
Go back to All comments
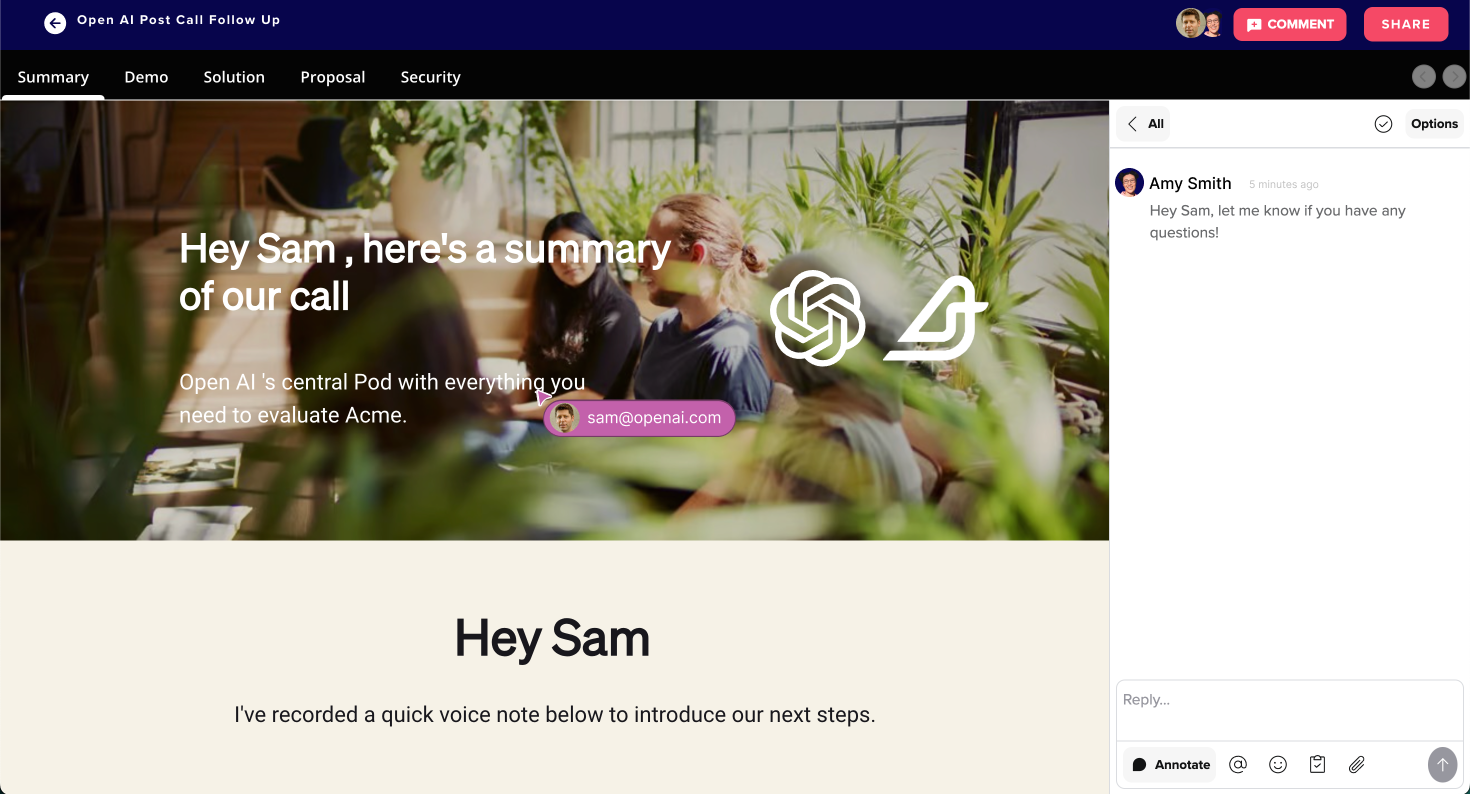1144,124
